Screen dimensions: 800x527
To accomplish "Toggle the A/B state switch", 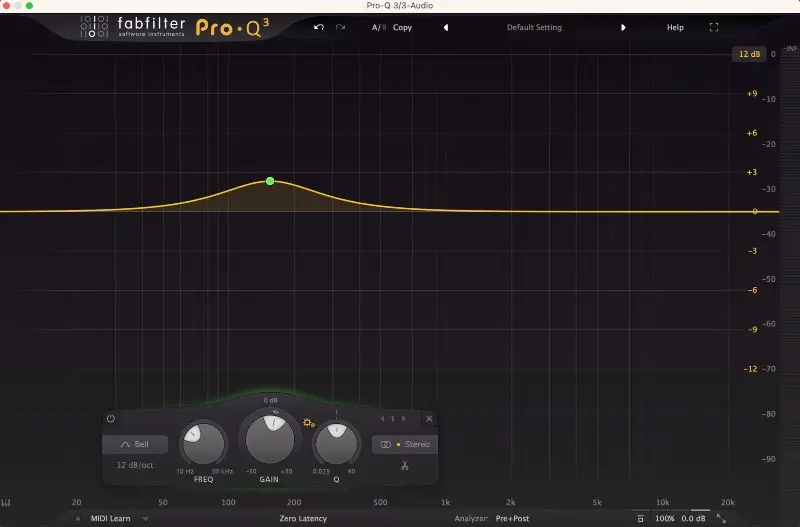I will tap(377, 27).
